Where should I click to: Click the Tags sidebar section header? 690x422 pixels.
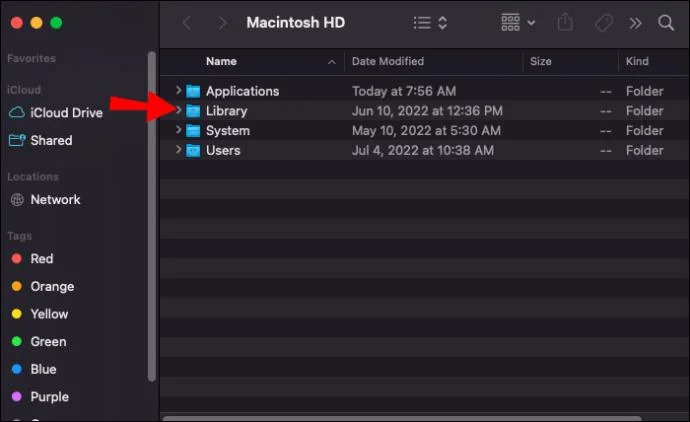pyautogui.click(x=19, y=236)
